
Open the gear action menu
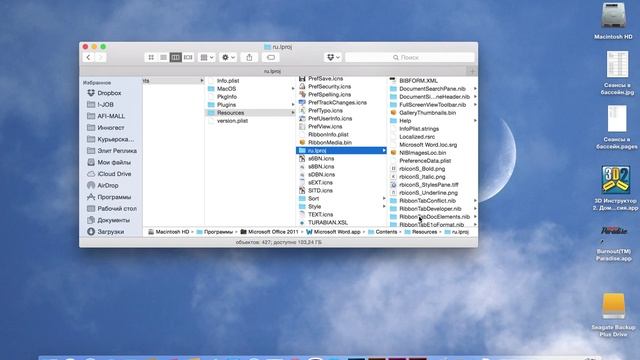point(228,58)
